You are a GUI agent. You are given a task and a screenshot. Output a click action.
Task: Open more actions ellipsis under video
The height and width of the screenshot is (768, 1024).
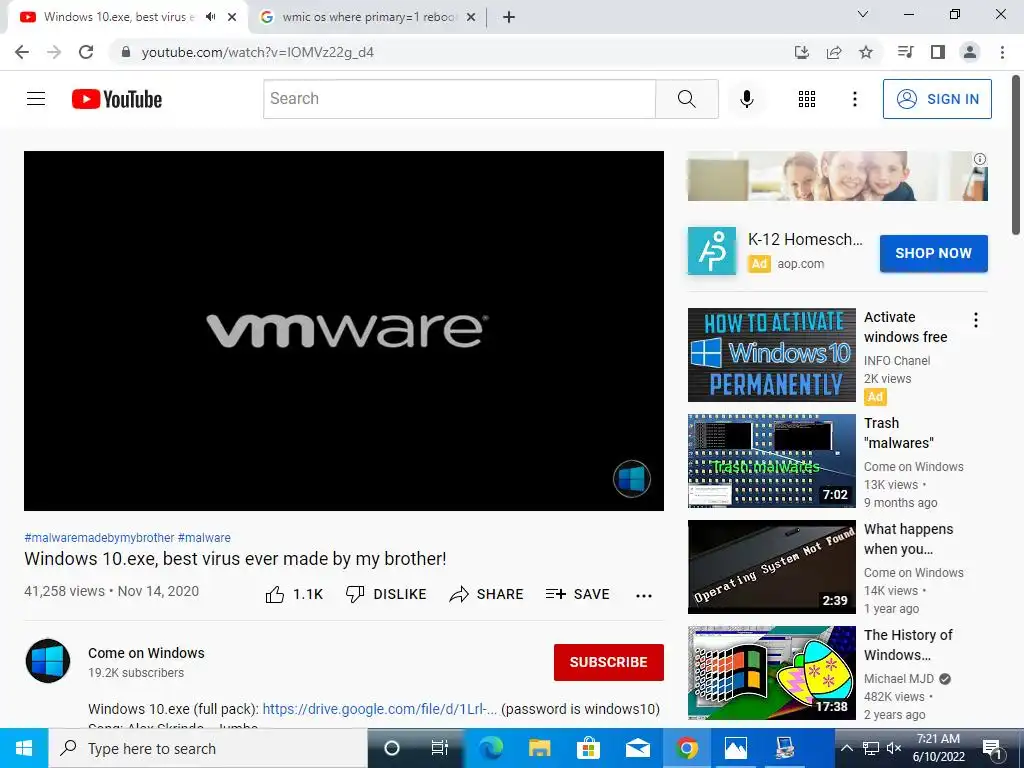pos(644,595)
